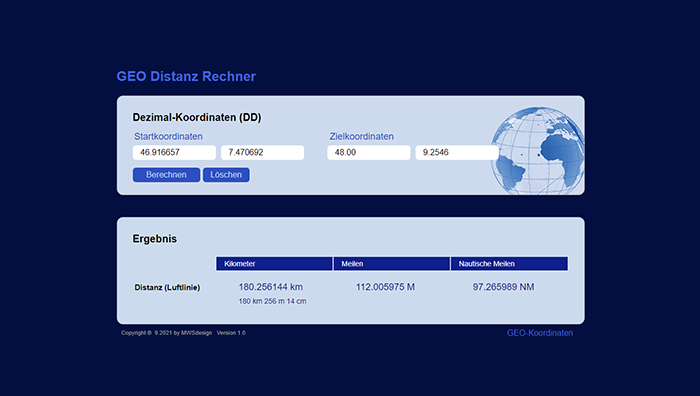Select the 180.256144 km result
This screenshot has height=396, width=700.
click(271, 287)
